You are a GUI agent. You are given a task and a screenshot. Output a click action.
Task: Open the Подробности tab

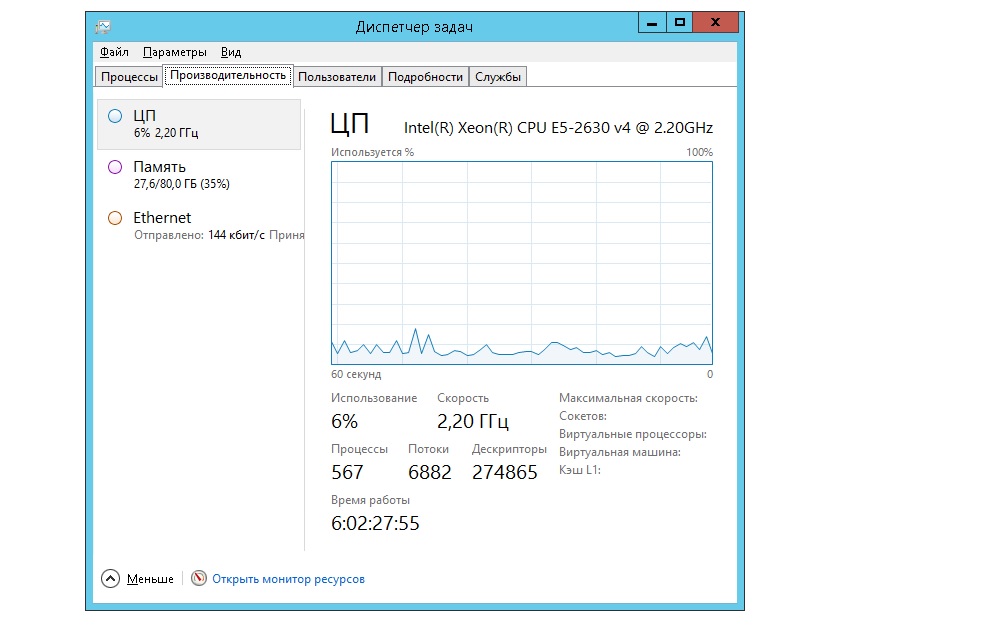[x=426, y=76]
